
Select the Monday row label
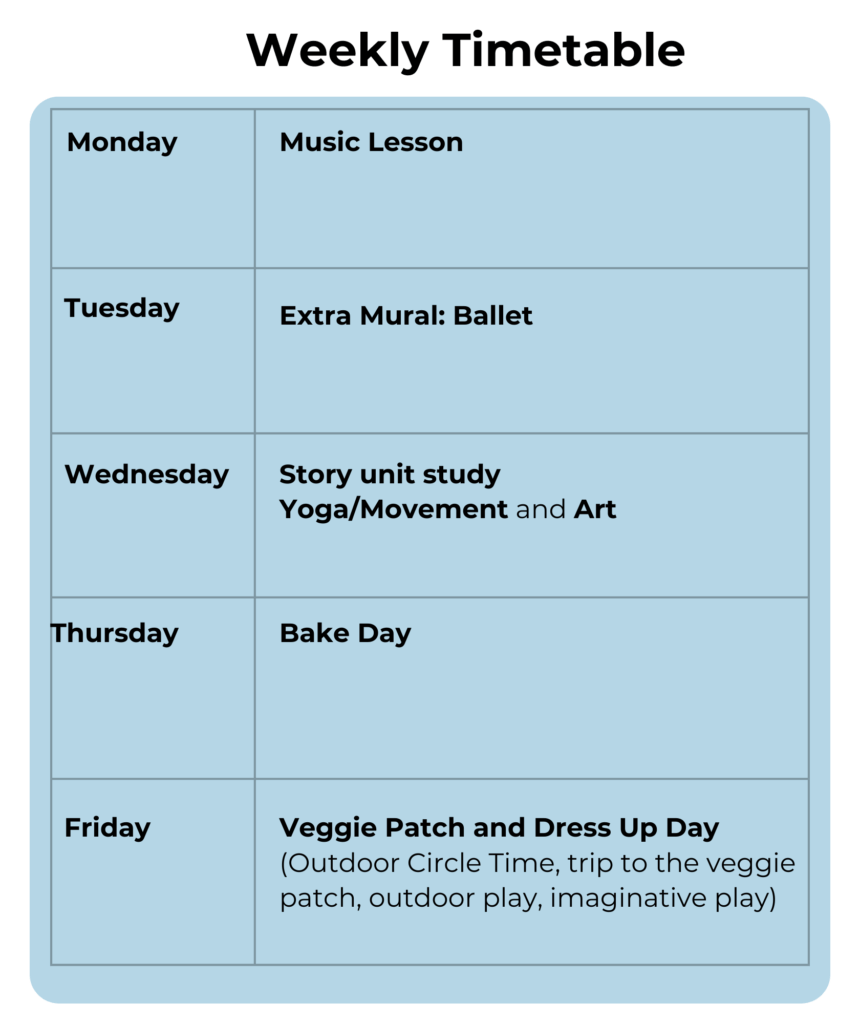pos(122,142)
